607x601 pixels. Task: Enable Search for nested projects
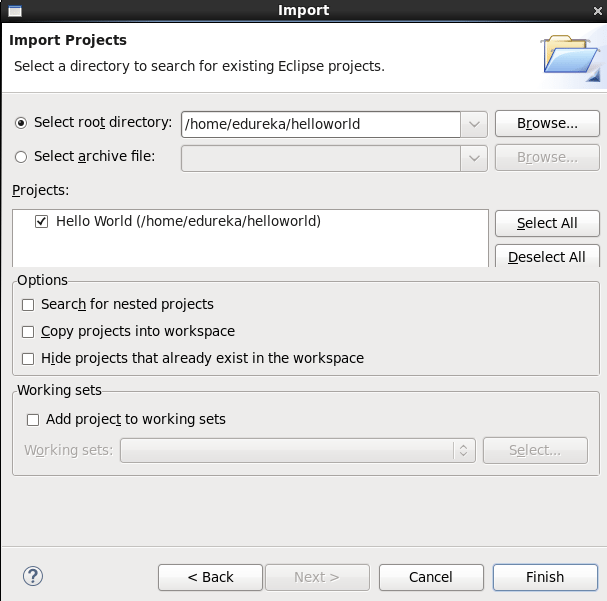(28, 305)
